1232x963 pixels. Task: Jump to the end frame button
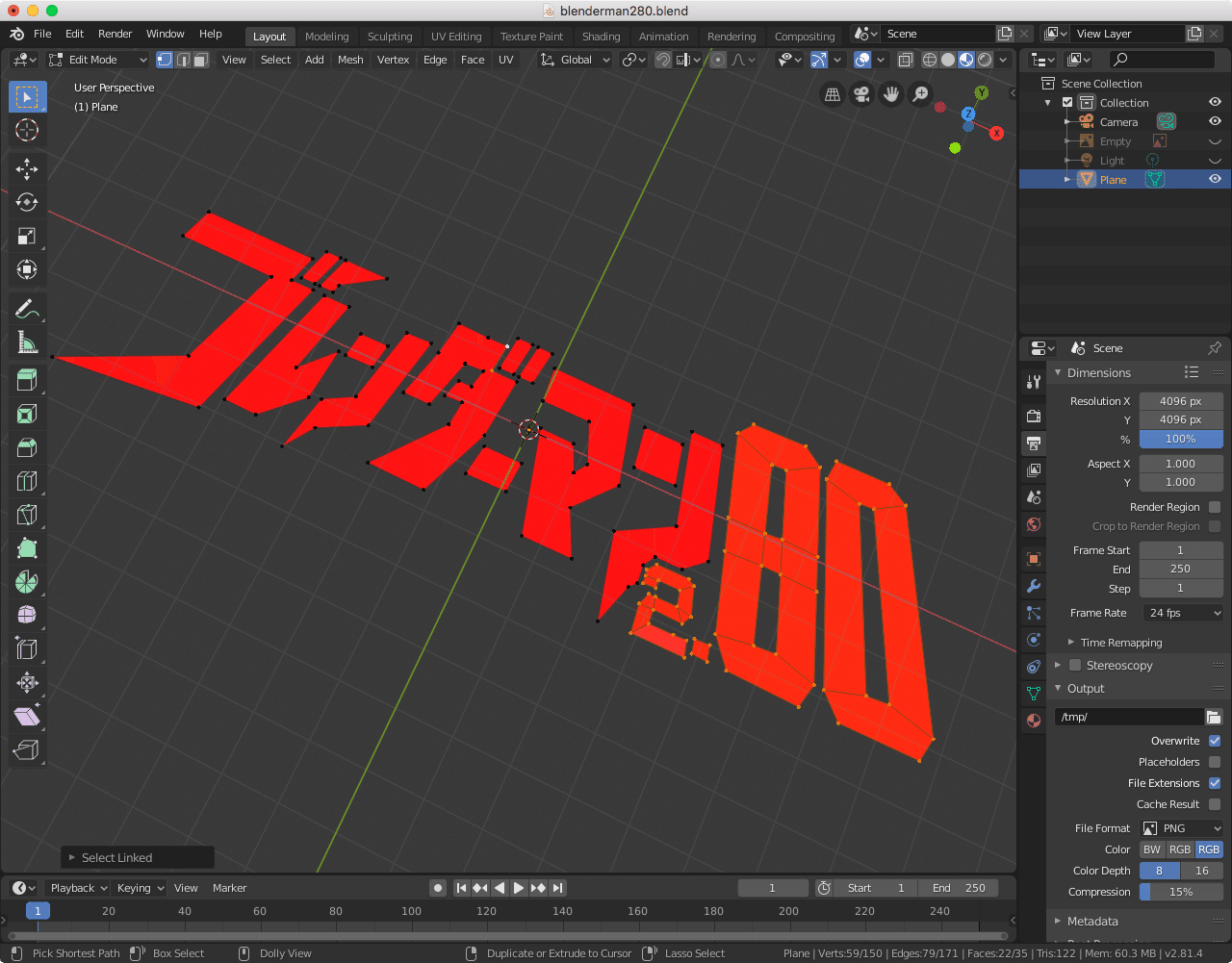coord(558,888)
